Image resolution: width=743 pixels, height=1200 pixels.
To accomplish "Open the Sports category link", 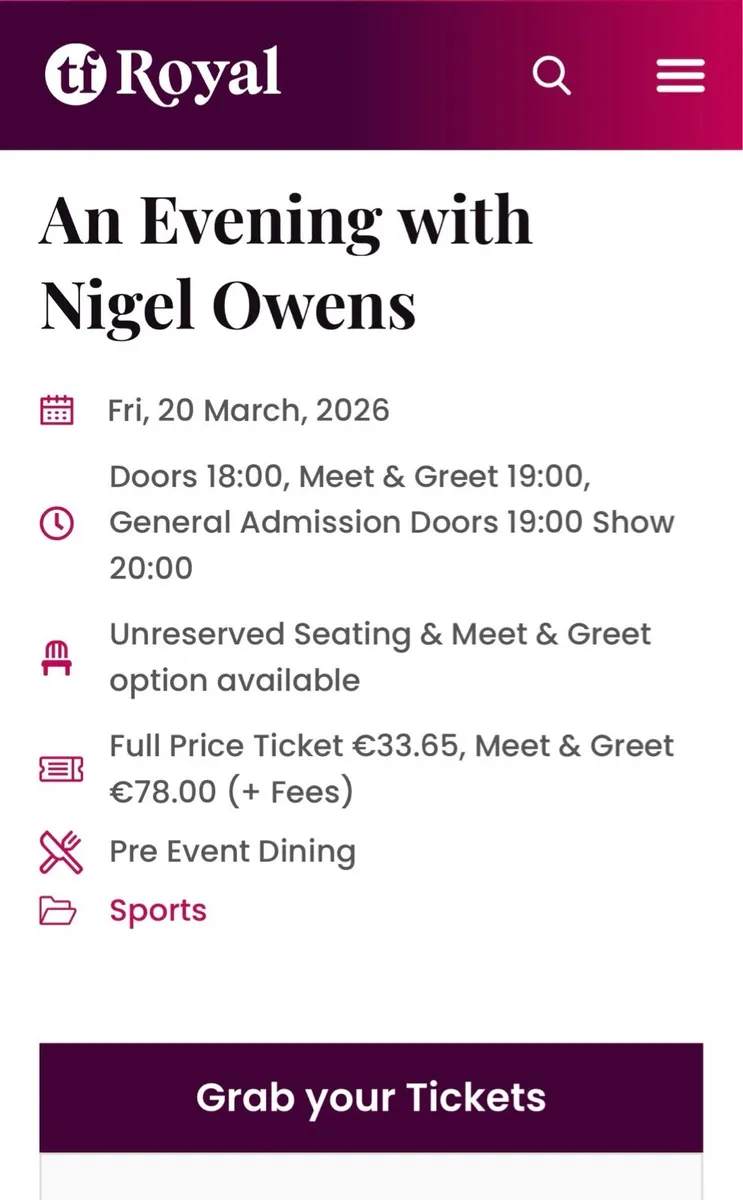I will [x=157, y=910].
